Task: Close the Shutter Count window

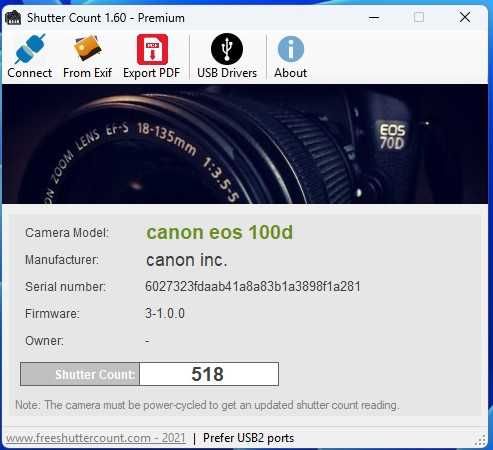Action: pos(465,17)
